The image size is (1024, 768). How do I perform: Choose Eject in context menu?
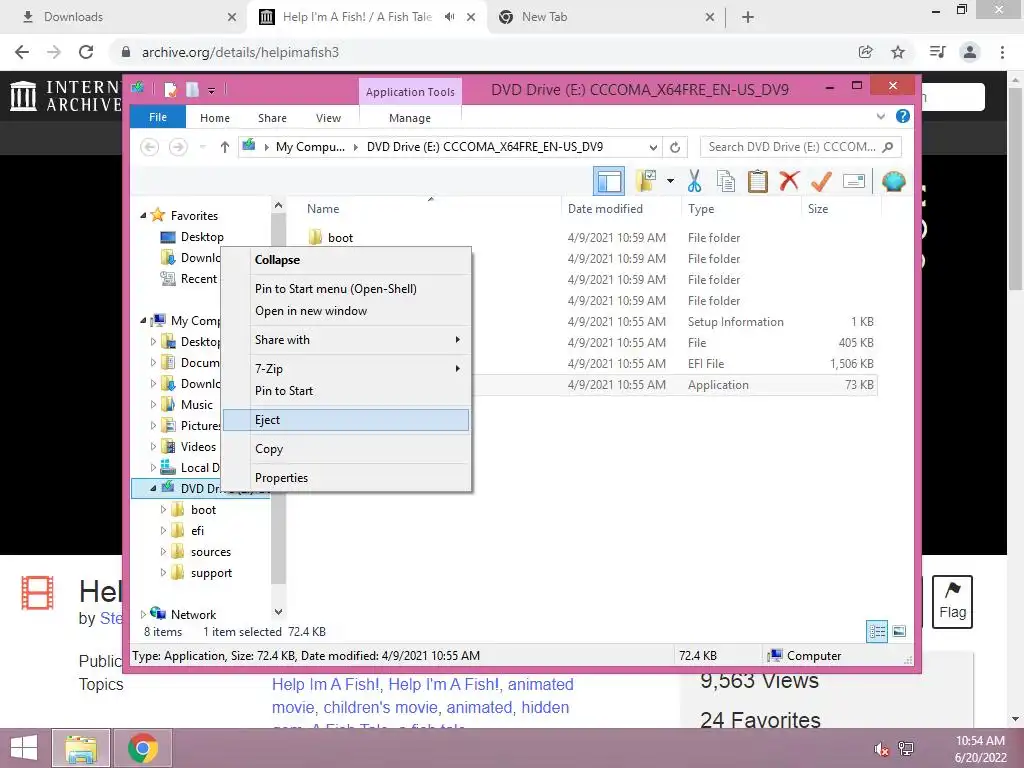(346, 420)
